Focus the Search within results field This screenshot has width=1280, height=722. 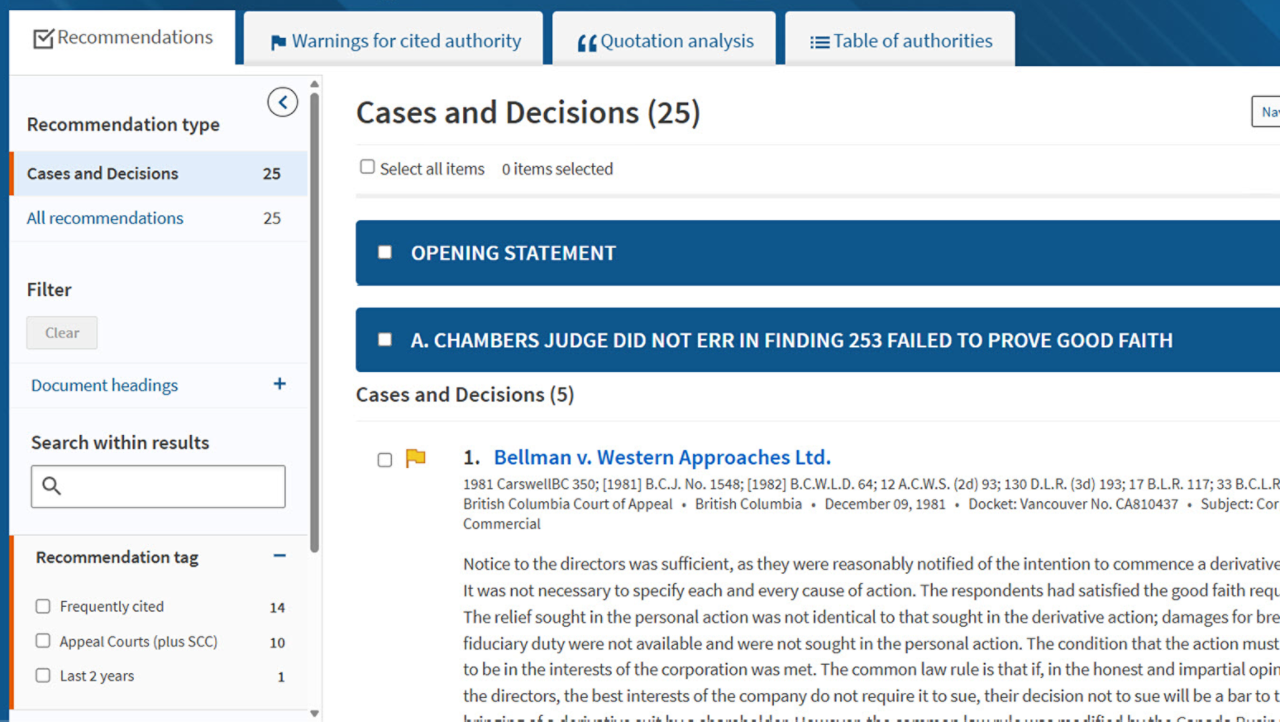(172, 486)
